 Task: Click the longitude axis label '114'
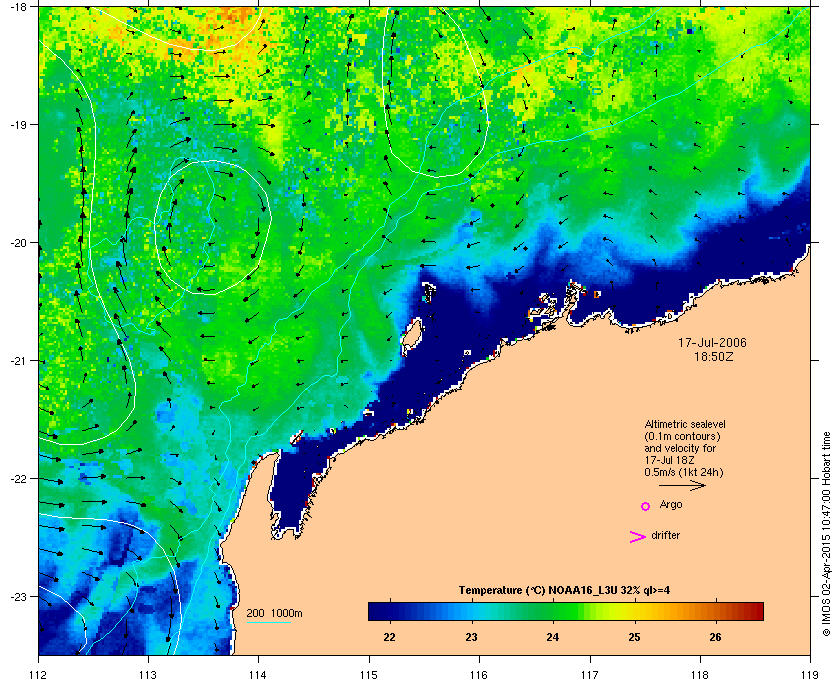(x=258, y=674)
